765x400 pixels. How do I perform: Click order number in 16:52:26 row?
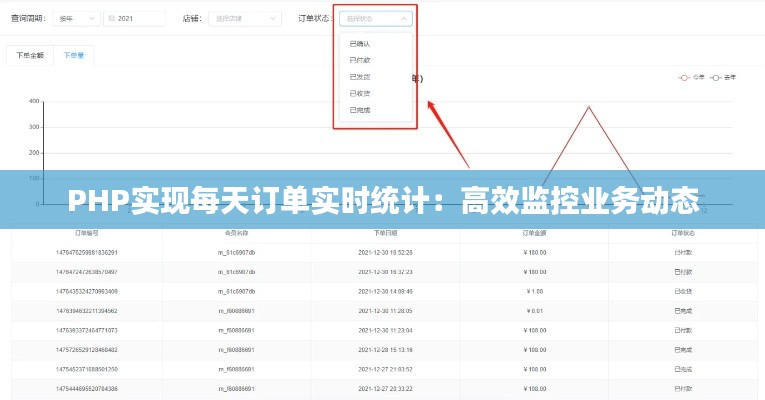coord(87,253)
